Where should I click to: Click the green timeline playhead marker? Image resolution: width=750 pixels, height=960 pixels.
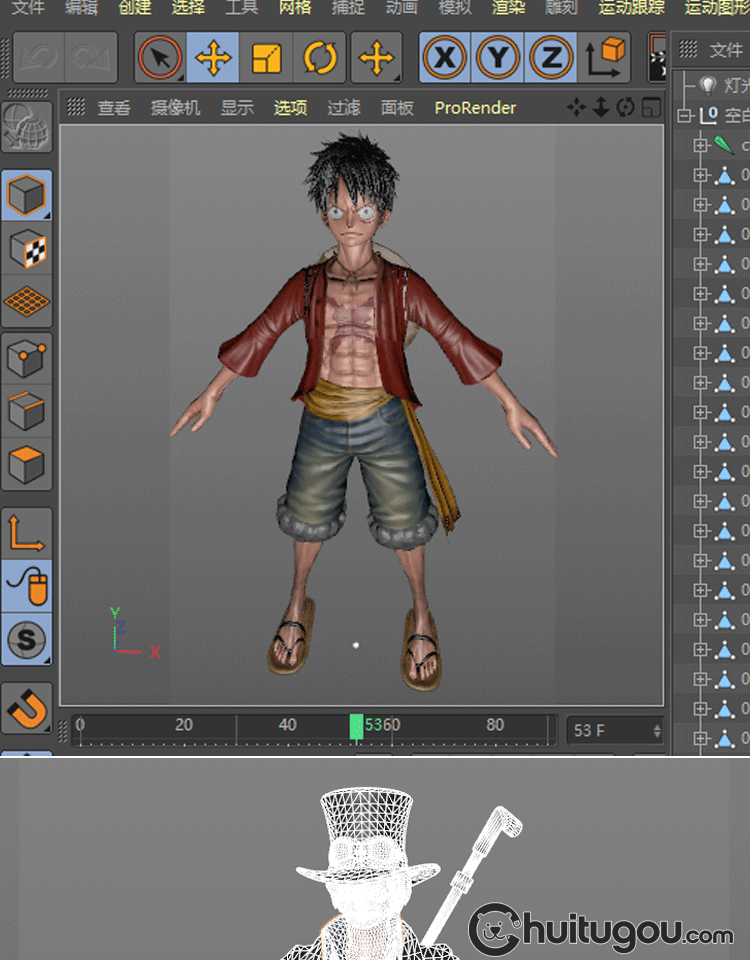tap(356, 727)
